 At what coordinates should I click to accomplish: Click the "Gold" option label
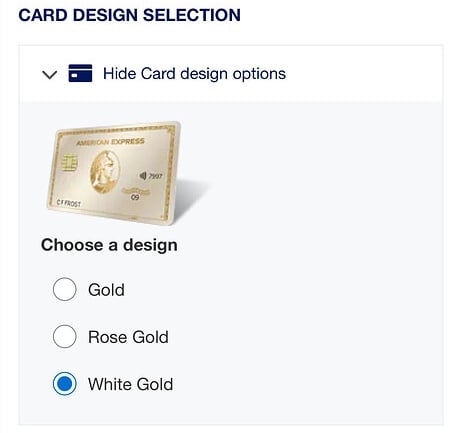click(x=106, y=289)
